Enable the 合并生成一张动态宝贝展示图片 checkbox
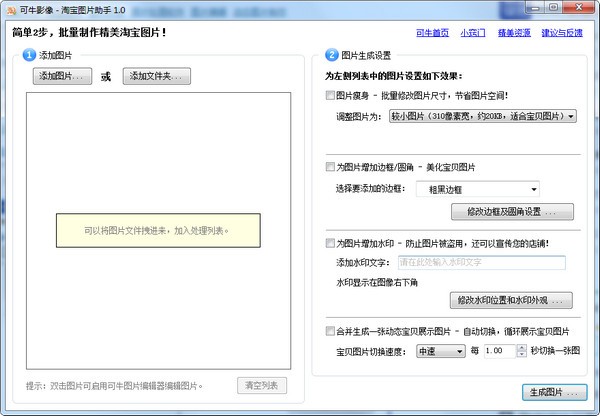600x416 pixels. point(330,331)
